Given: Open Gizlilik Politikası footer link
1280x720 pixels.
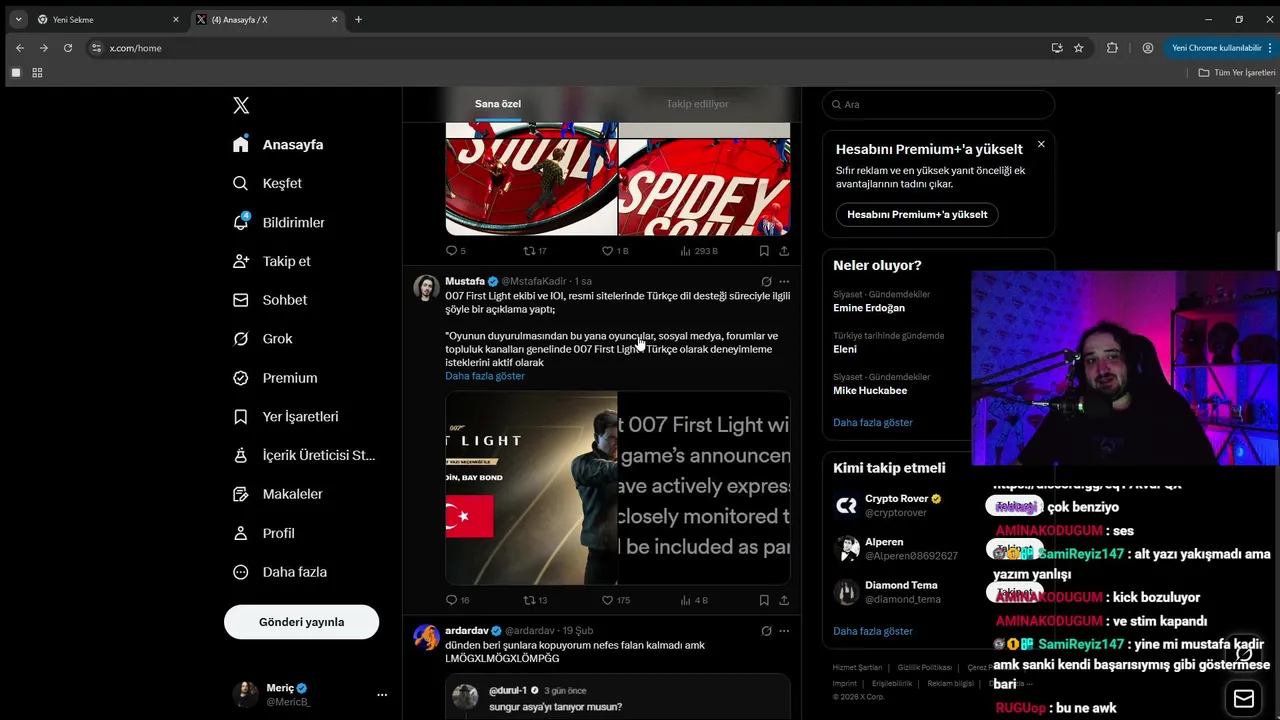Looking at the screenshot, I should click(924, 667).
